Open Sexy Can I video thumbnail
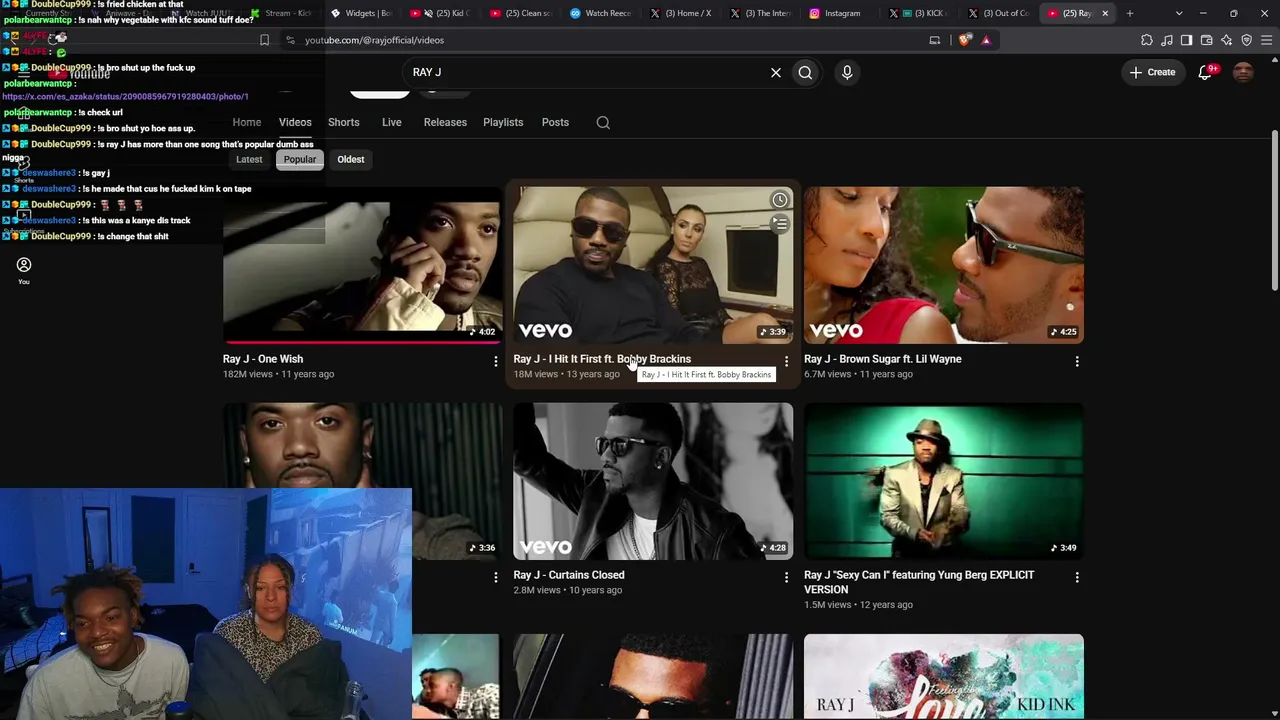This screenshot has width=1280, height=720. coord(943,480)
